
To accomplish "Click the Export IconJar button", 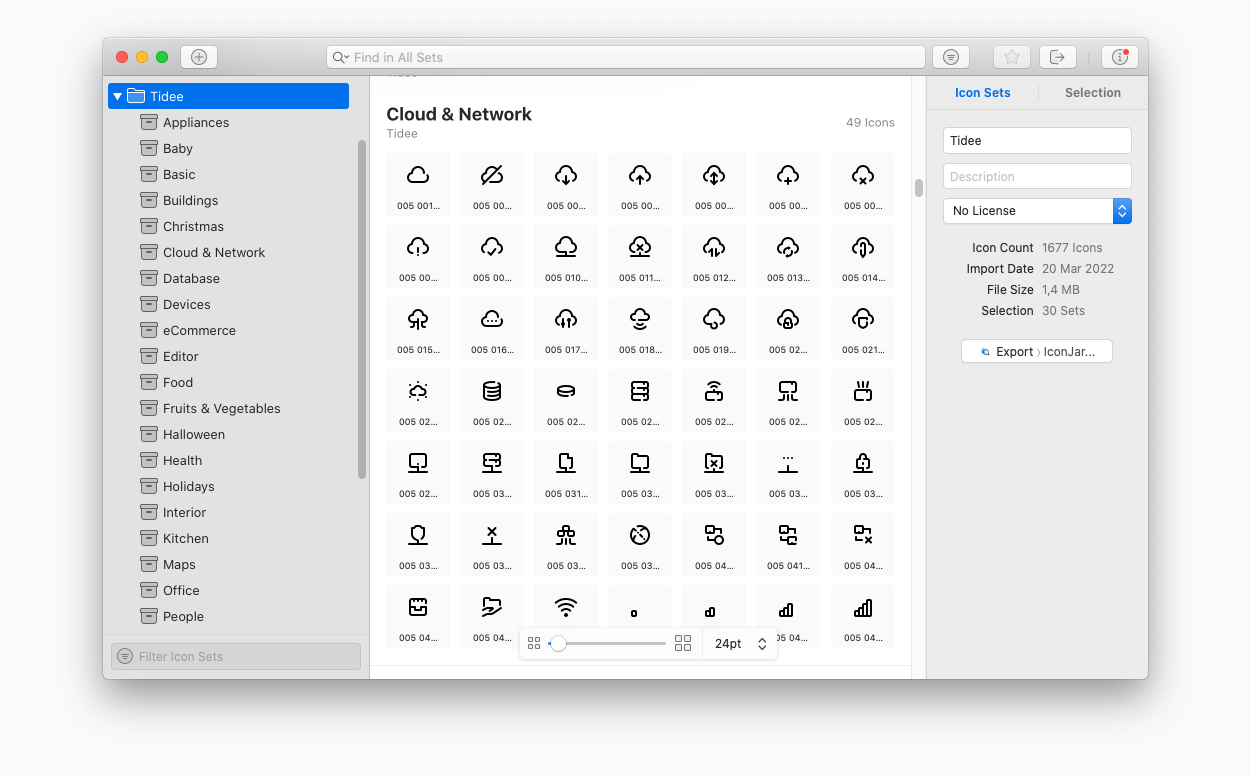I will 1037,351.
